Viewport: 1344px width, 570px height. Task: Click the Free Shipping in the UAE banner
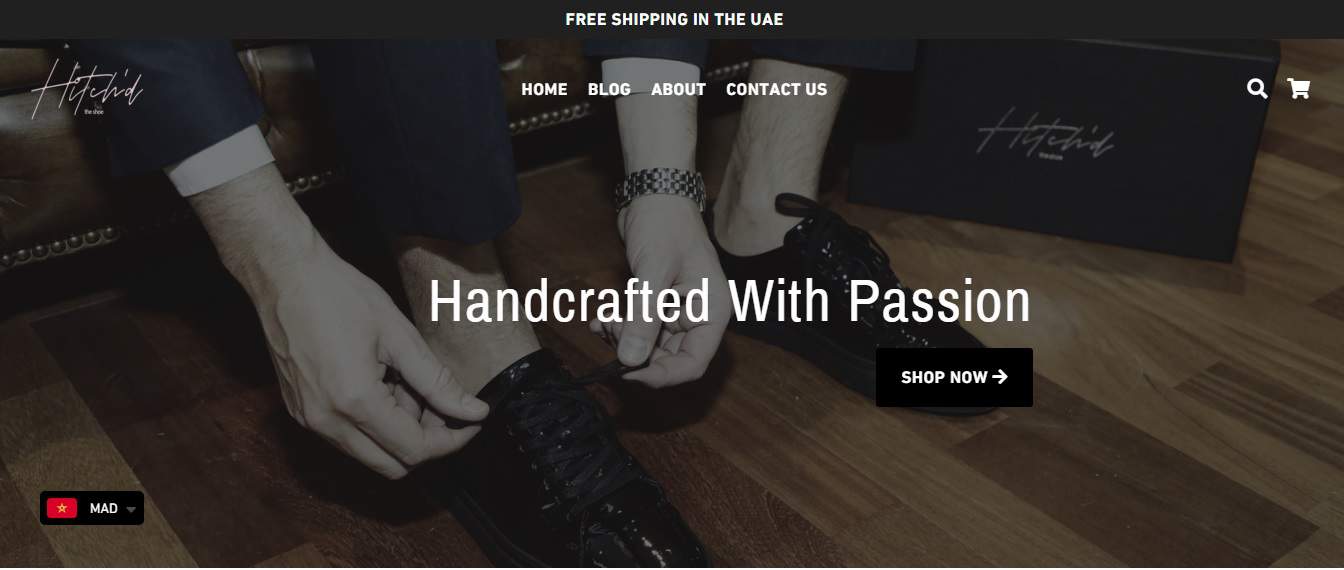click(x=674, y=19)
